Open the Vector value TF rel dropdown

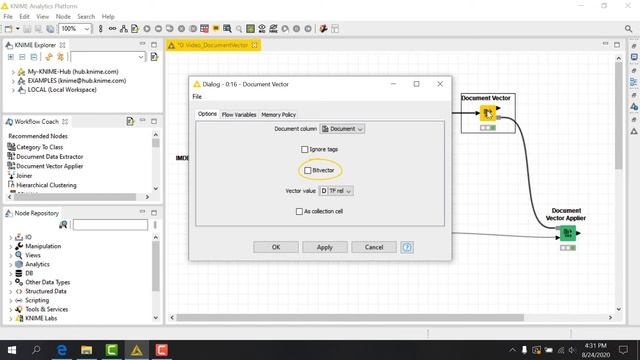coord(336,191)
